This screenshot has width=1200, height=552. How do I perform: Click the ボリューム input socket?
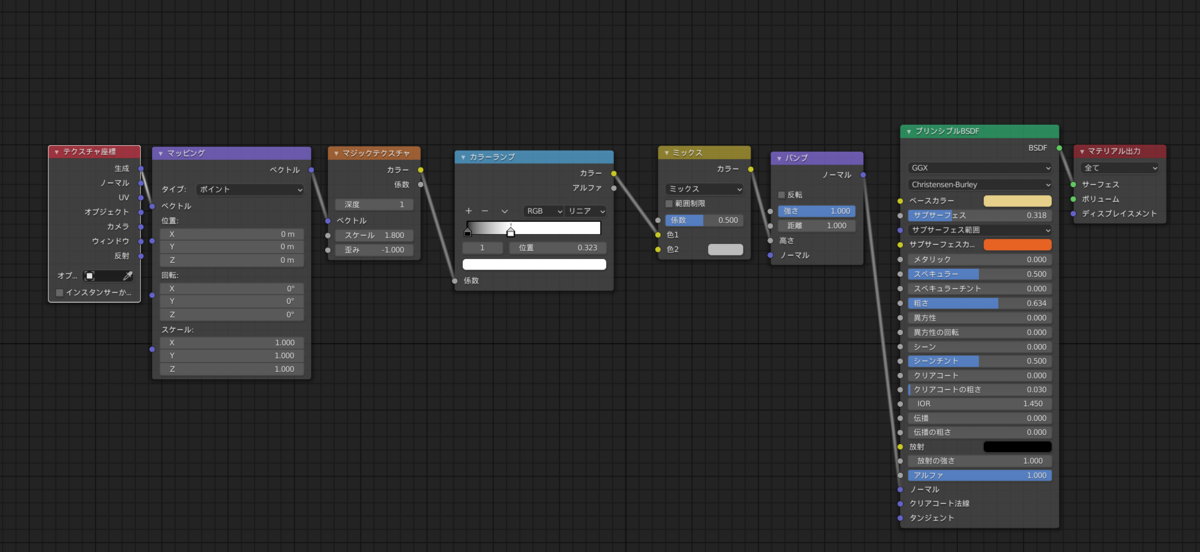point(1074,199)
